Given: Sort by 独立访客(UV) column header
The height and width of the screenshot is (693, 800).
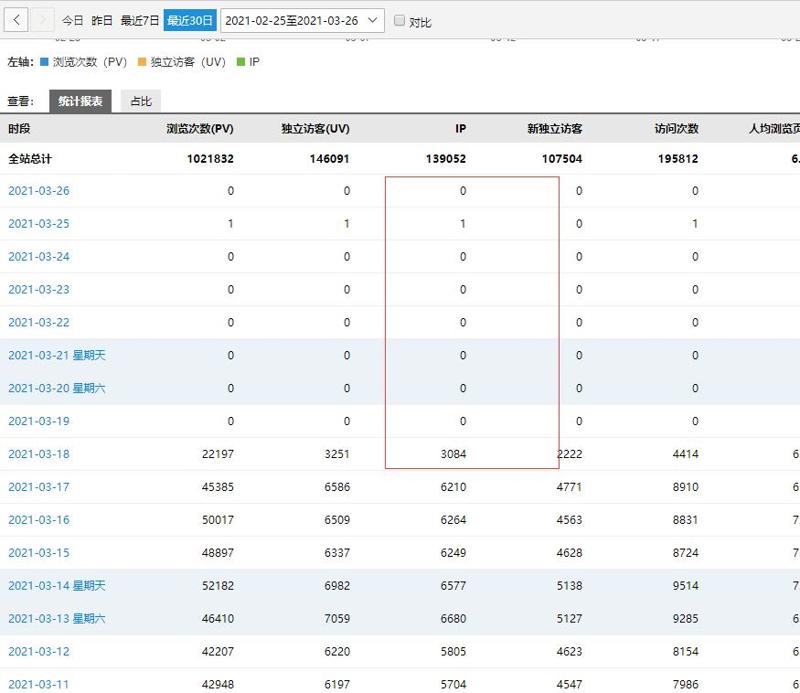Looking at the screenshot, I should tap(315, 129).
